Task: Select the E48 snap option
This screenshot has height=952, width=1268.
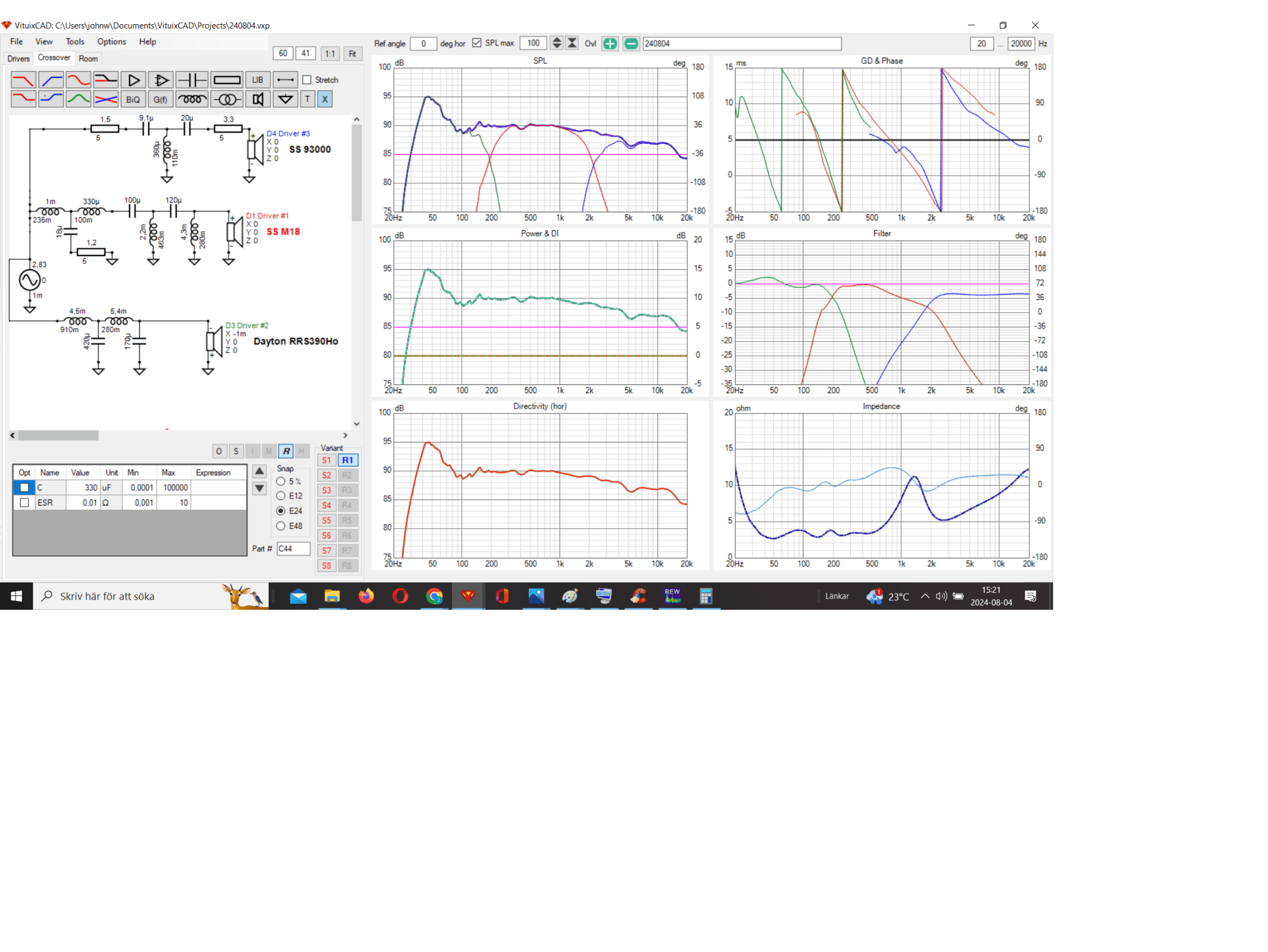Action: [x=281, y=526]
